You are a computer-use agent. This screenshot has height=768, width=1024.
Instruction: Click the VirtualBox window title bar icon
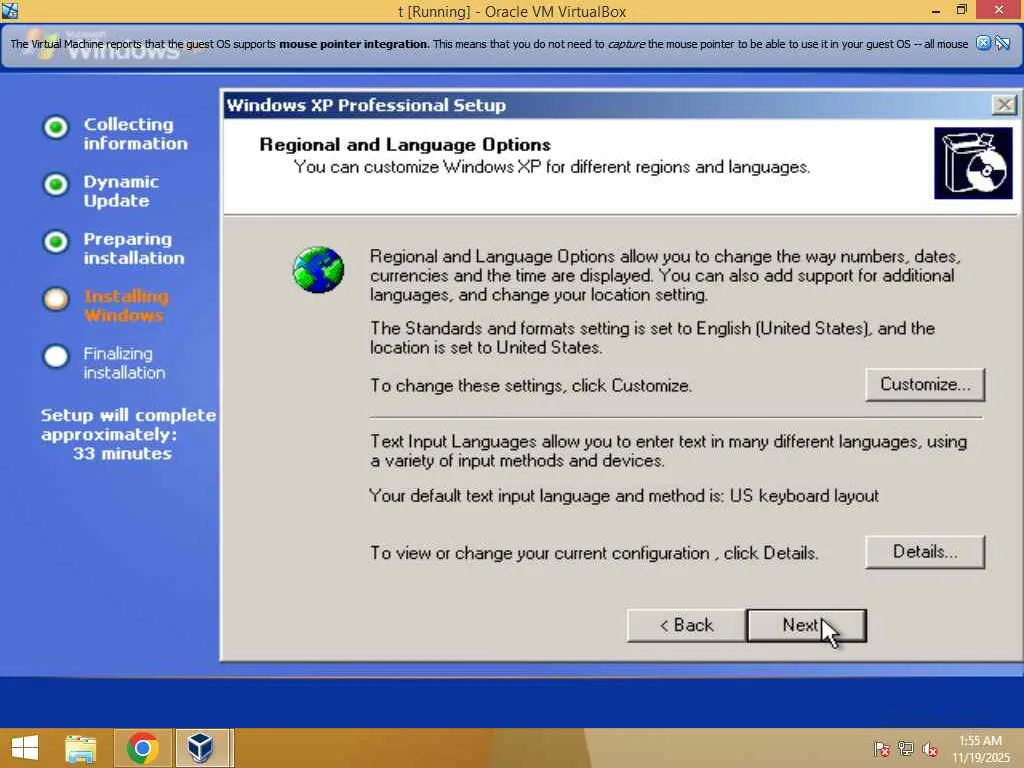(x=10, y=10)
